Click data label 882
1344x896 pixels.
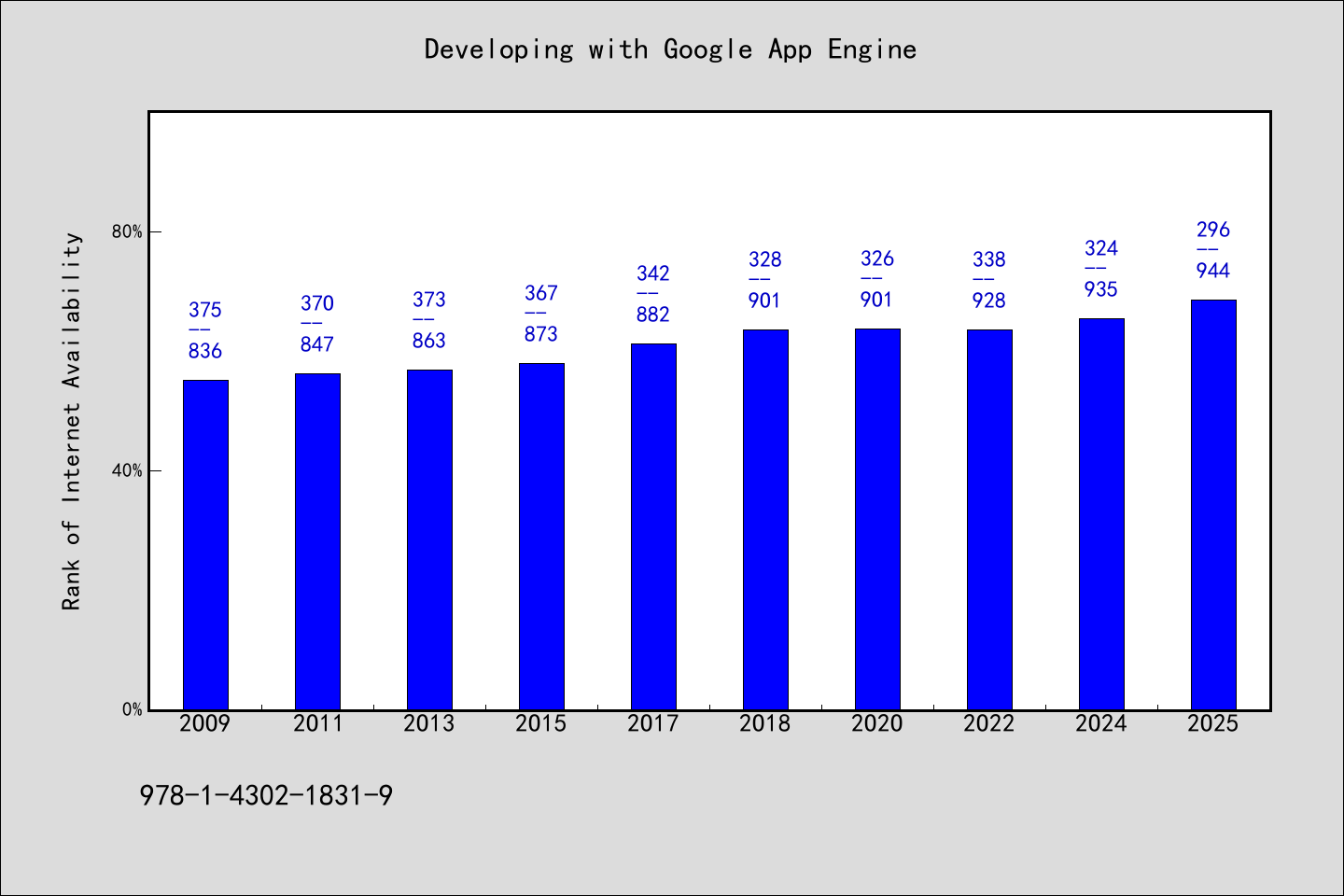click(x=653, y=315)
